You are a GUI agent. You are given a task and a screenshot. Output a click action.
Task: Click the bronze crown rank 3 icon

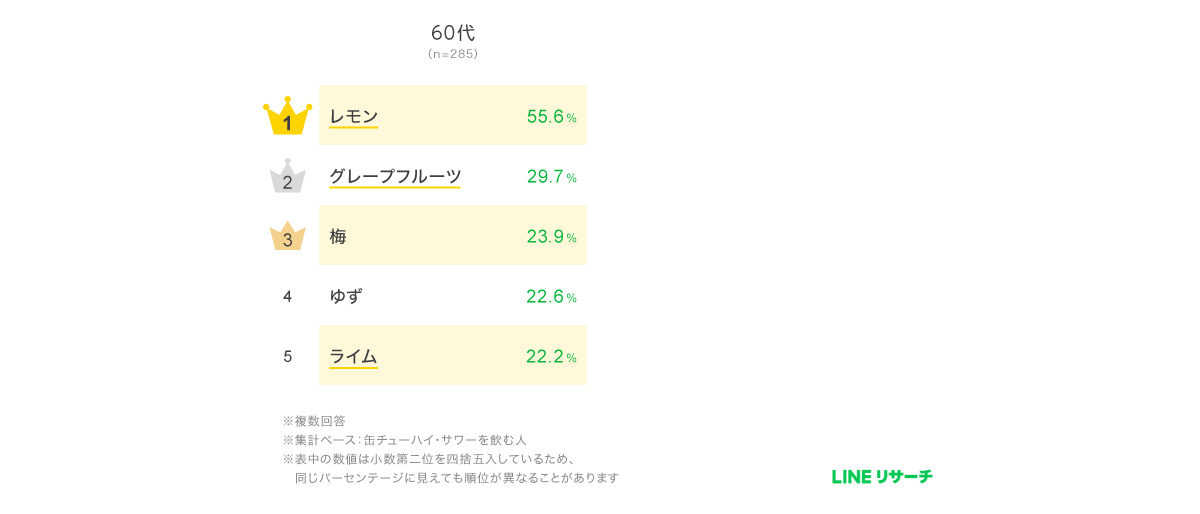[287, 236]
